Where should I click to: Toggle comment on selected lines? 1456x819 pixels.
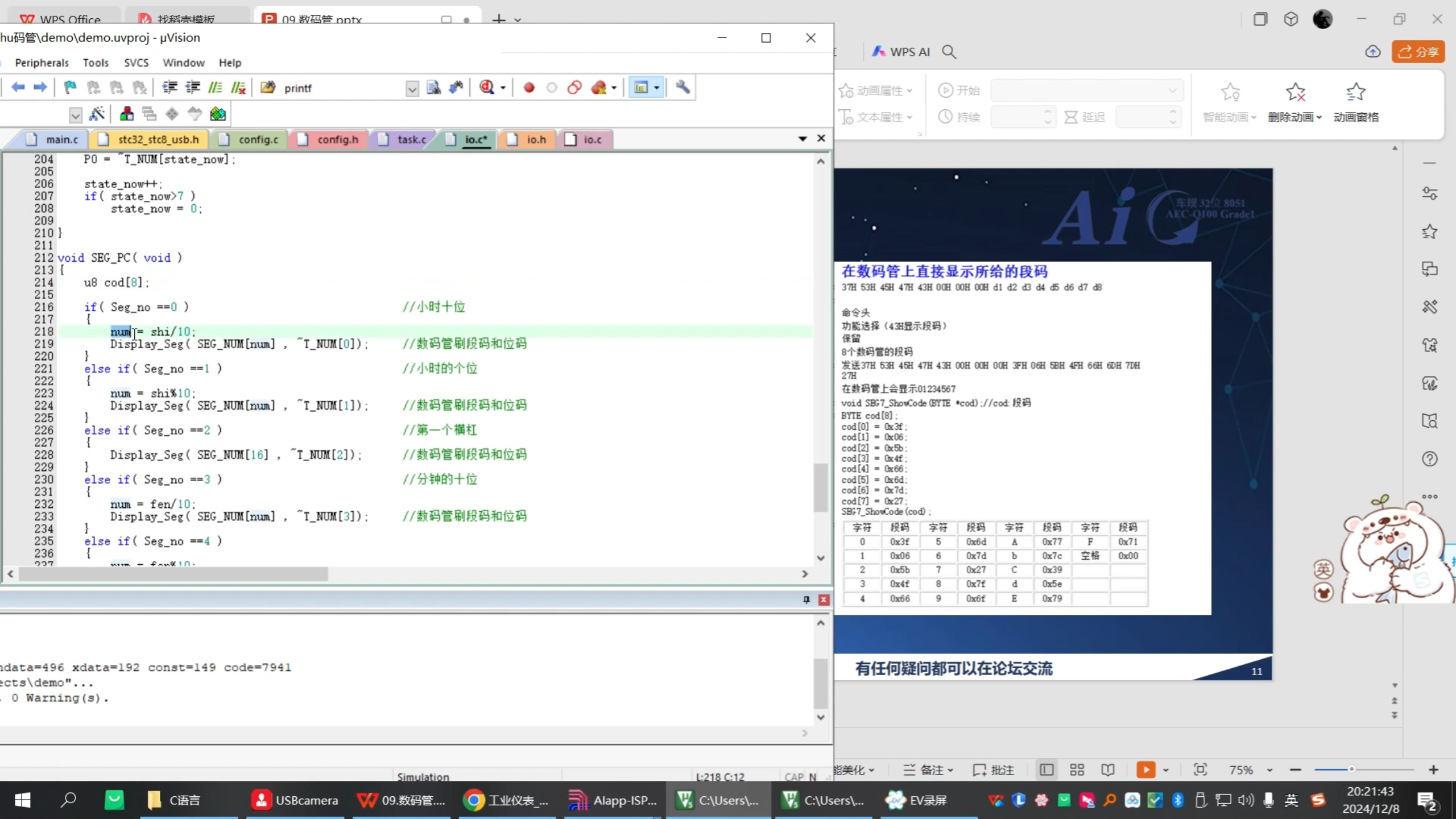click(x=215, y=87)
